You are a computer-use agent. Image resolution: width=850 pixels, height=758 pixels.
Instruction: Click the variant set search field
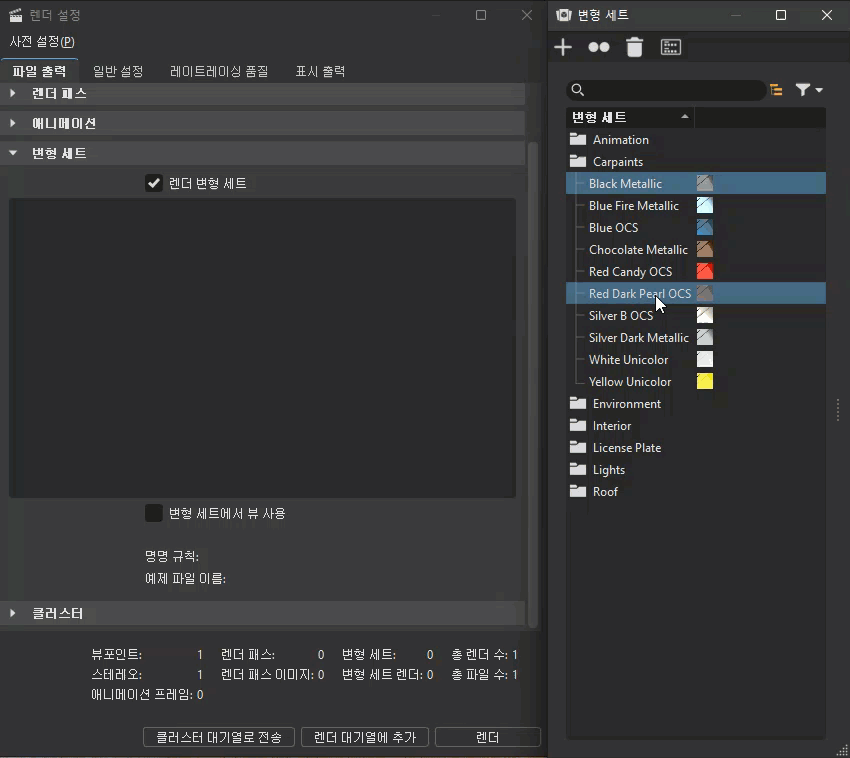tap(667, 90)
